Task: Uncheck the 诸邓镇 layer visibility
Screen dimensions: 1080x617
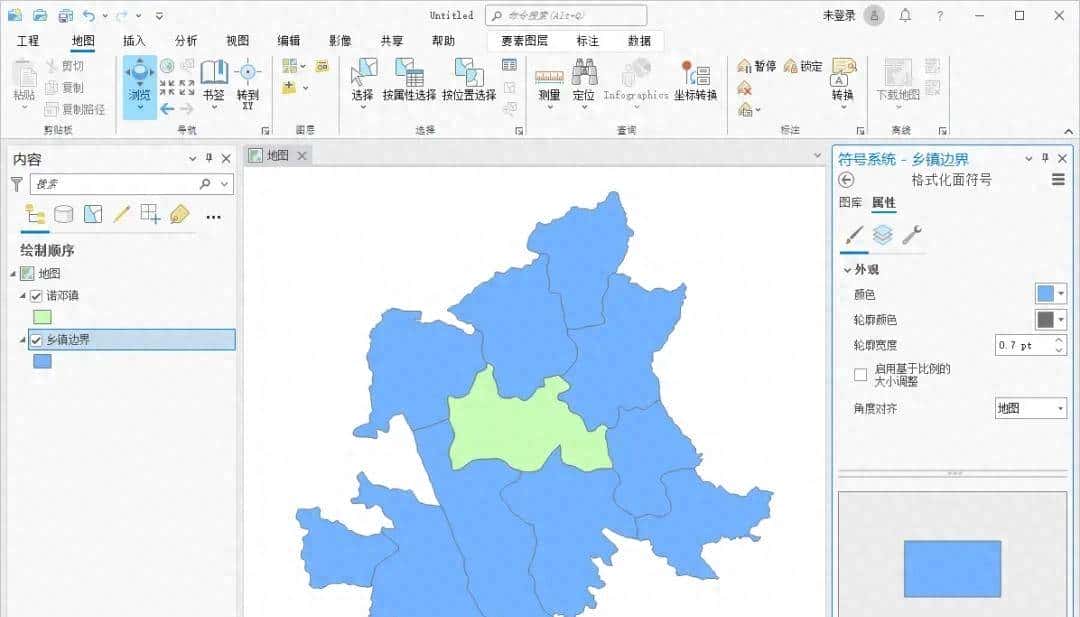Action: pos(37,296)
